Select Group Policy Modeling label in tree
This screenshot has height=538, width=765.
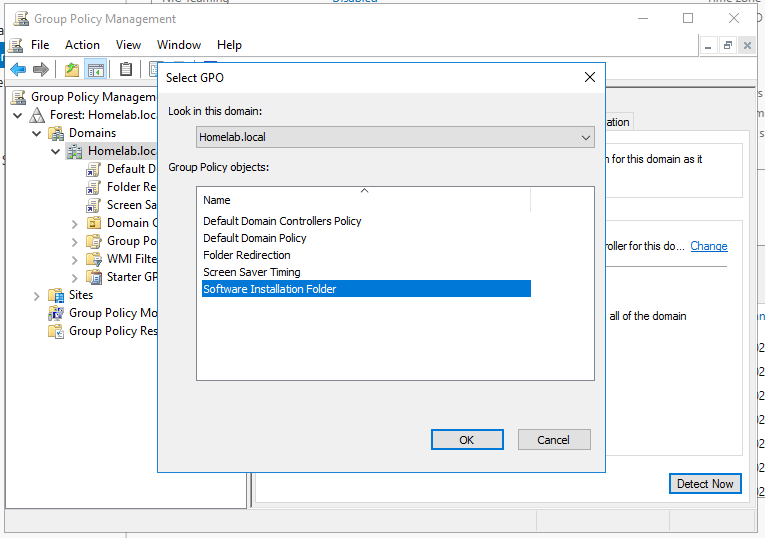[x=113, y=313]
